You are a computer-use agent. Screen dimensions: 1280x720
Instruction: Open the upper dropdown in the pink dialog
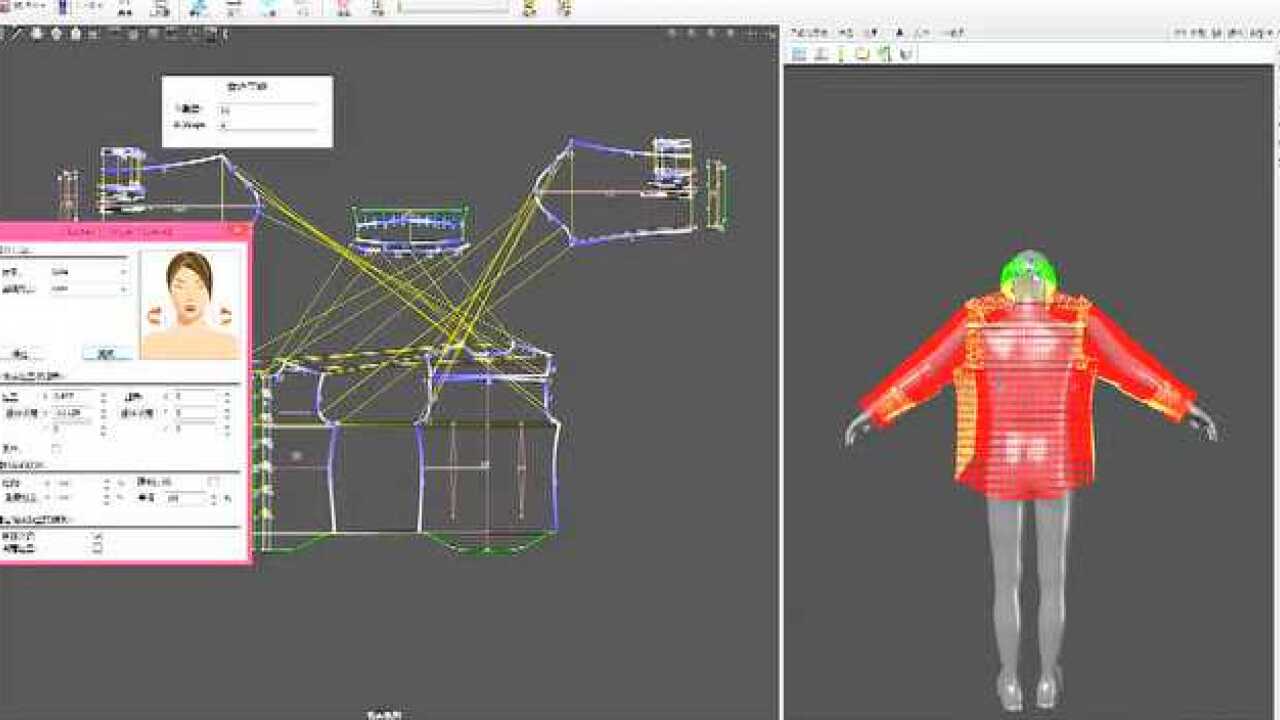click(x=90, y=272)
